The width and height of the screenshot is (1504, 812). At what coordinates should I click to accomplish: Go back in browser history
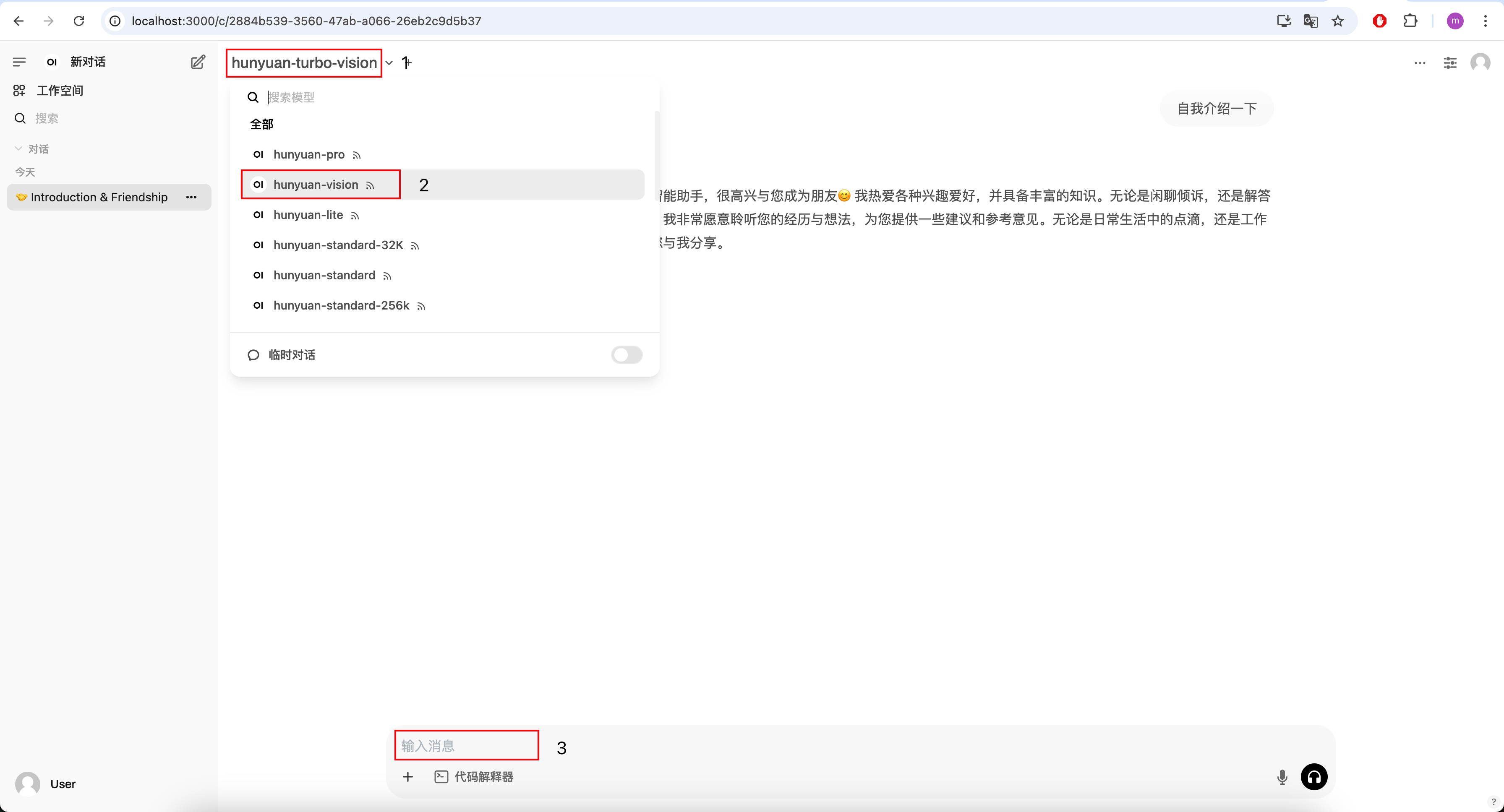click(x=19, y=21)
